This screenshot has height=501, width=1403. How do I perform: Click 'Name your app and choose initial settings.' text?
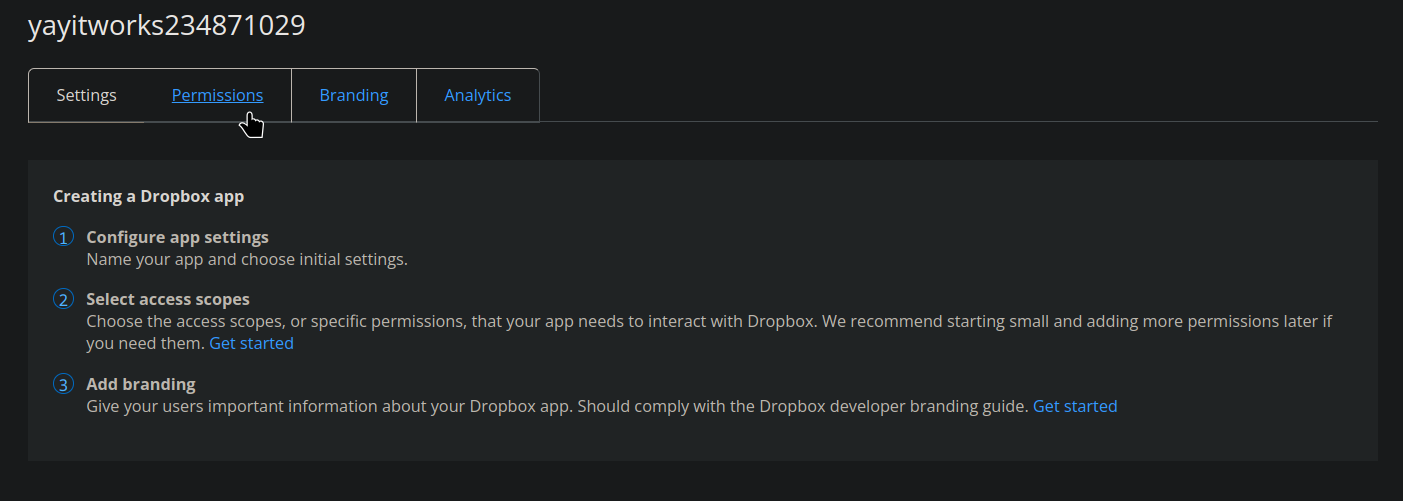tap(247, 259)
